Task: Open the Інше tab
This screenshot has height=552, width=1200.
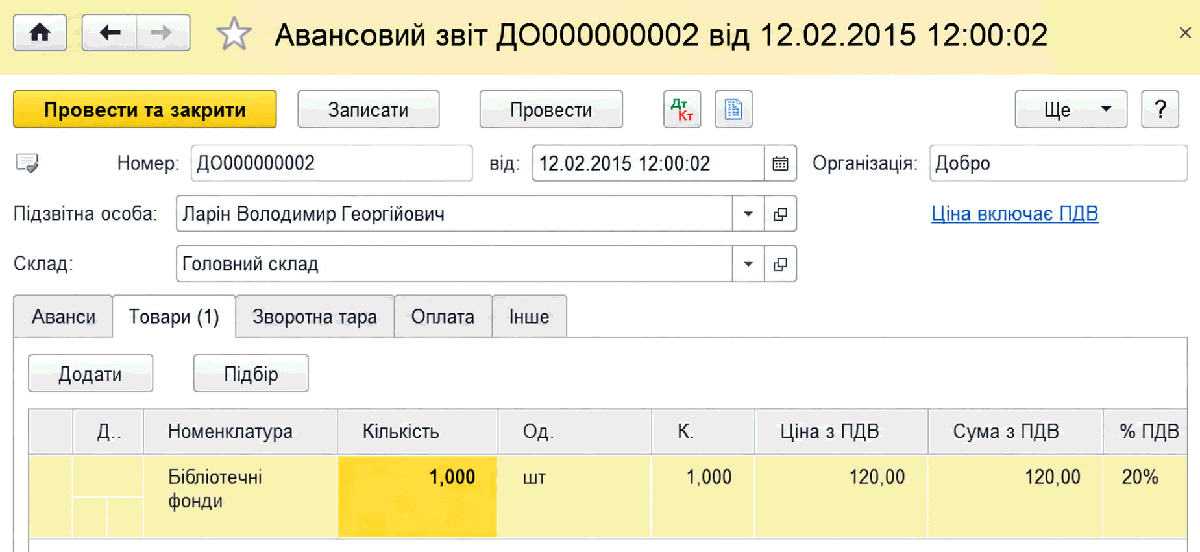Action: point(530,317)
